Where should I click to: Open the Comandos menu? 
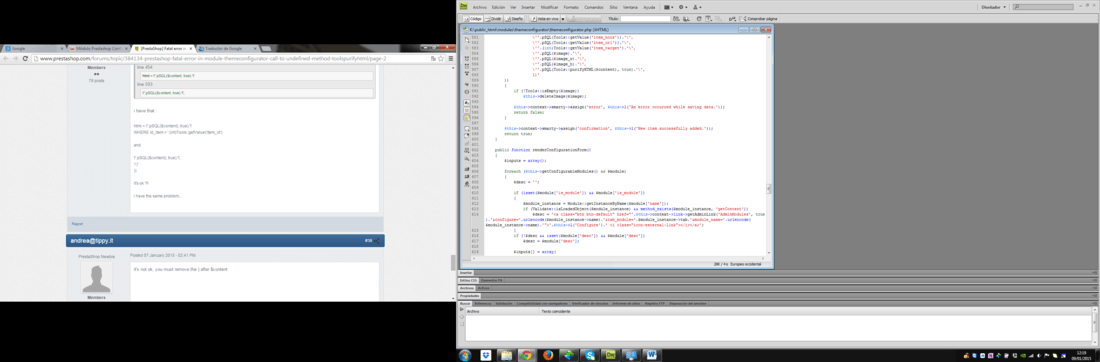[593, 7]
